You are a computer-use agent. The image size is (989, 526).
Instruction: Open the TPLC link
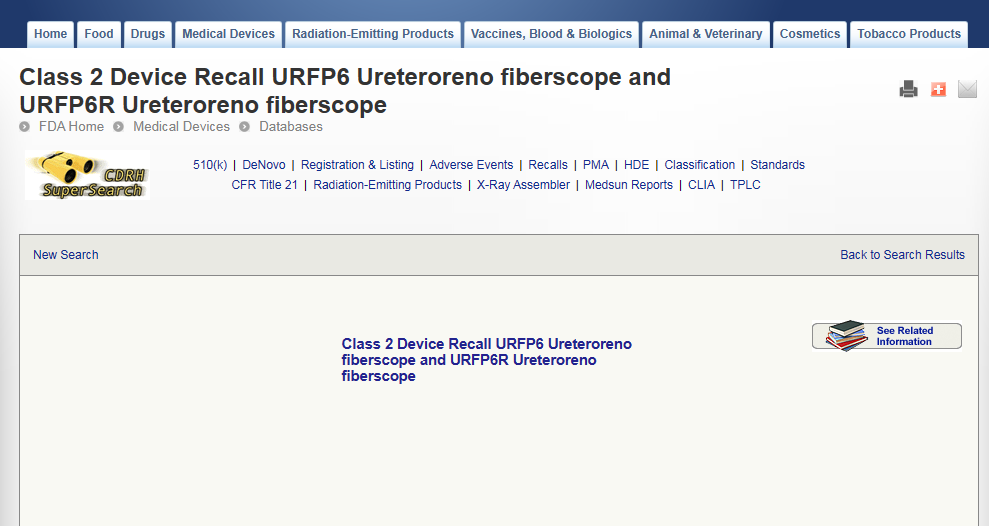745,185
